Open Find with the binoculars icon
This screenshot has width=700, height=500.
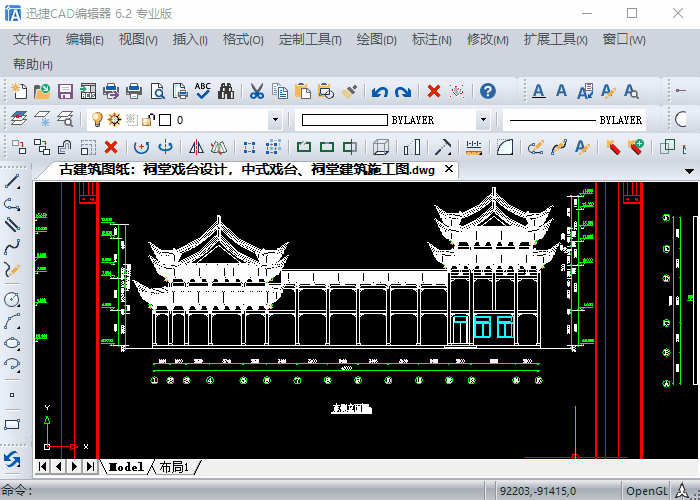click(226, 91)
